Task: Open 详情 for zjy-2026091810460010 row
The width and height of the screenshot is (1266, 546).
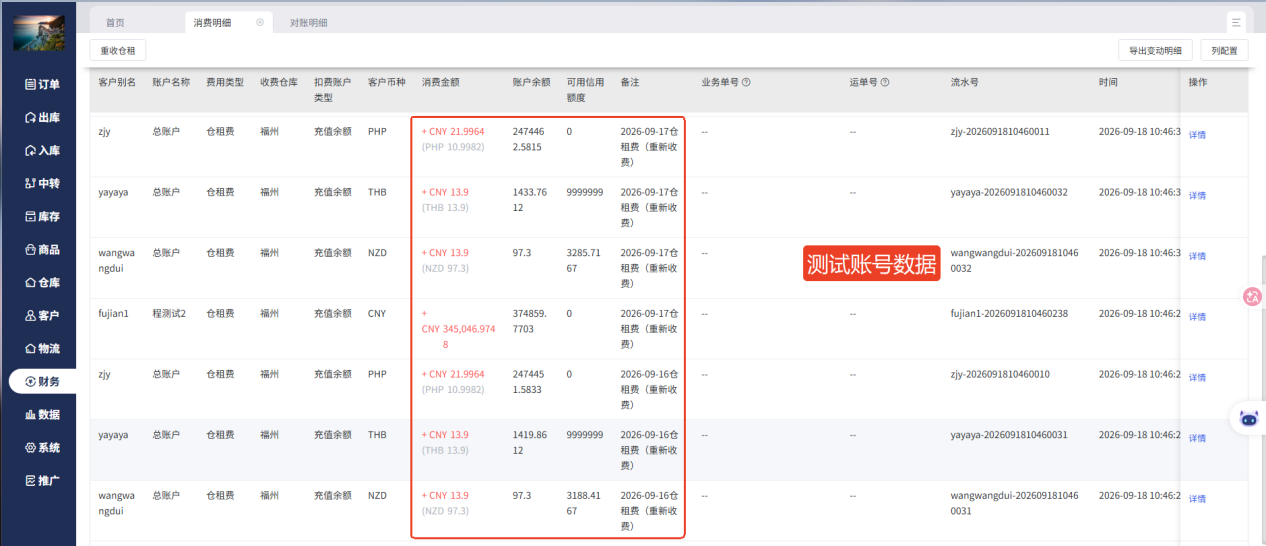Action: 1197,377
